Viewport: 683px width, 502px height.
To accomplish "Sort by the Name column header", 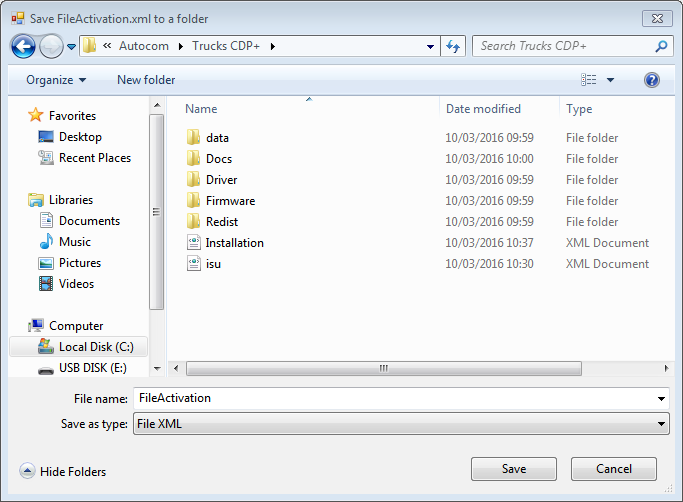I will [201, 109].
